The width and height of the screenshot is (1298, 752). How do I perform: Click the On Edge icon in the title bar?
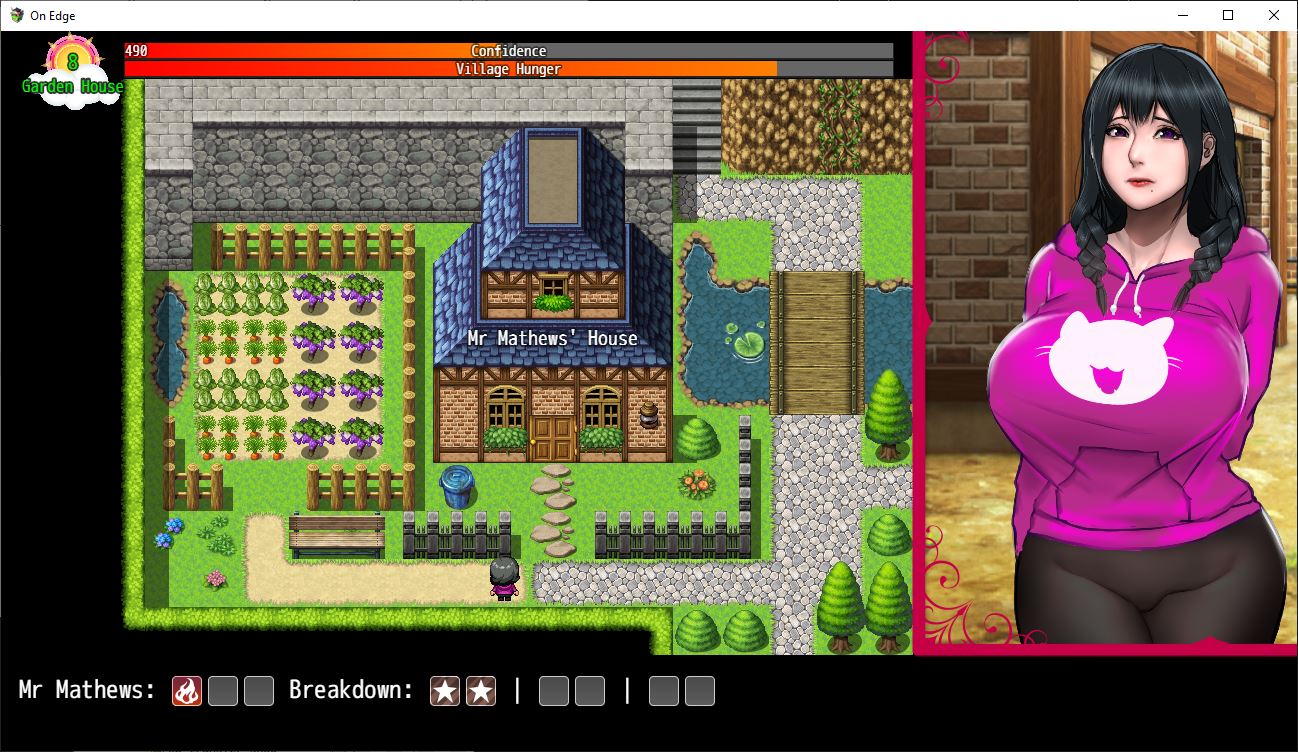tap(14, 15)
